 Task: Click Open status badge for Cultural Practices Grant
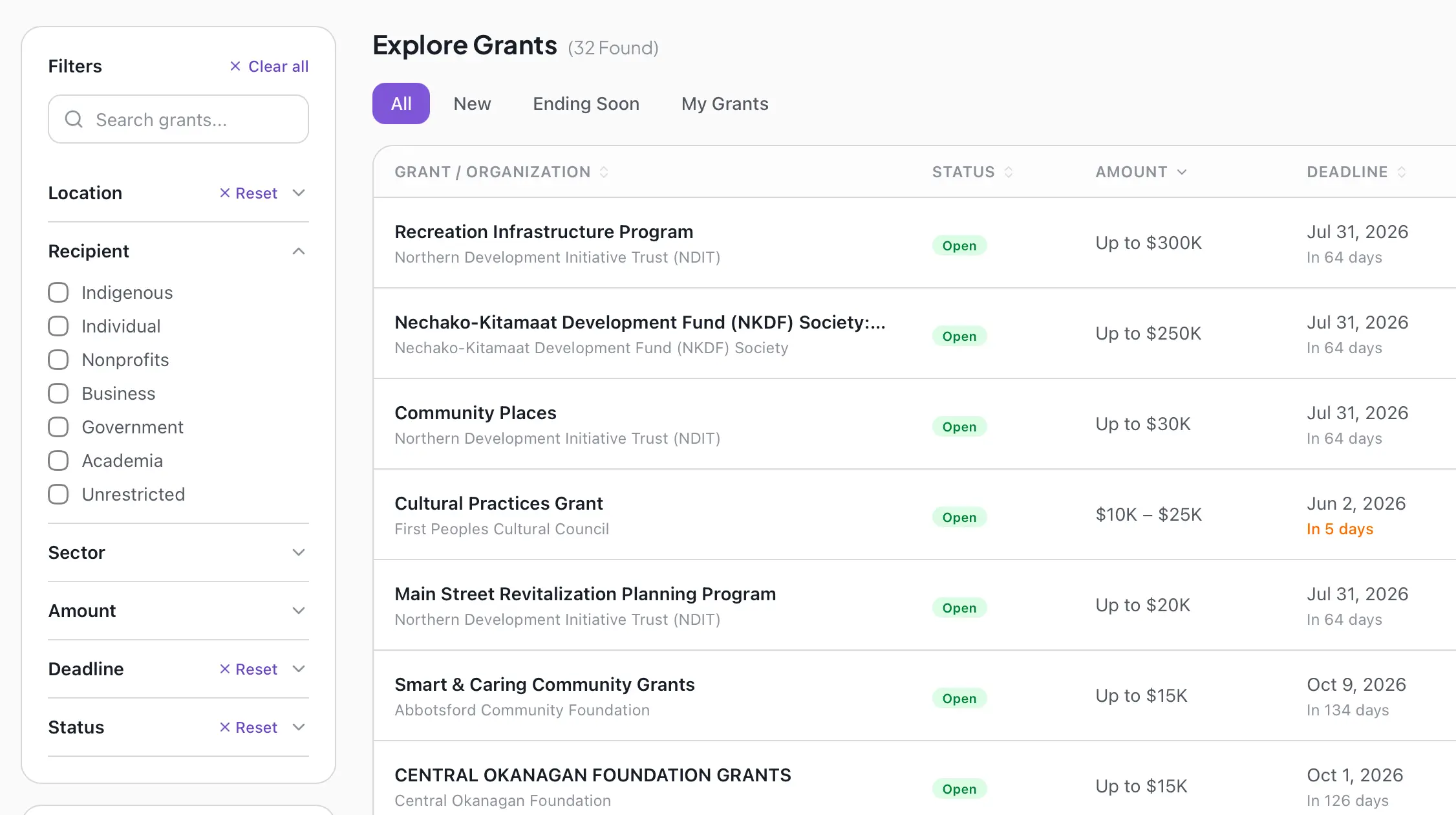coord(959,517)
